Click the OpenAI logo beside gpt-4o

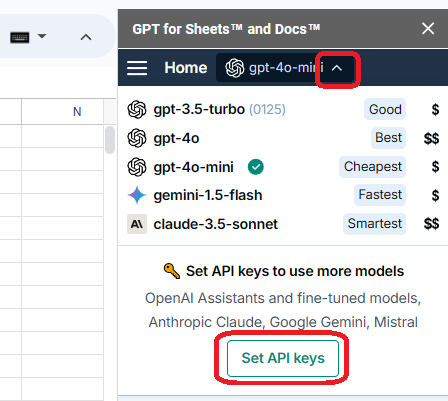(137, 138)
